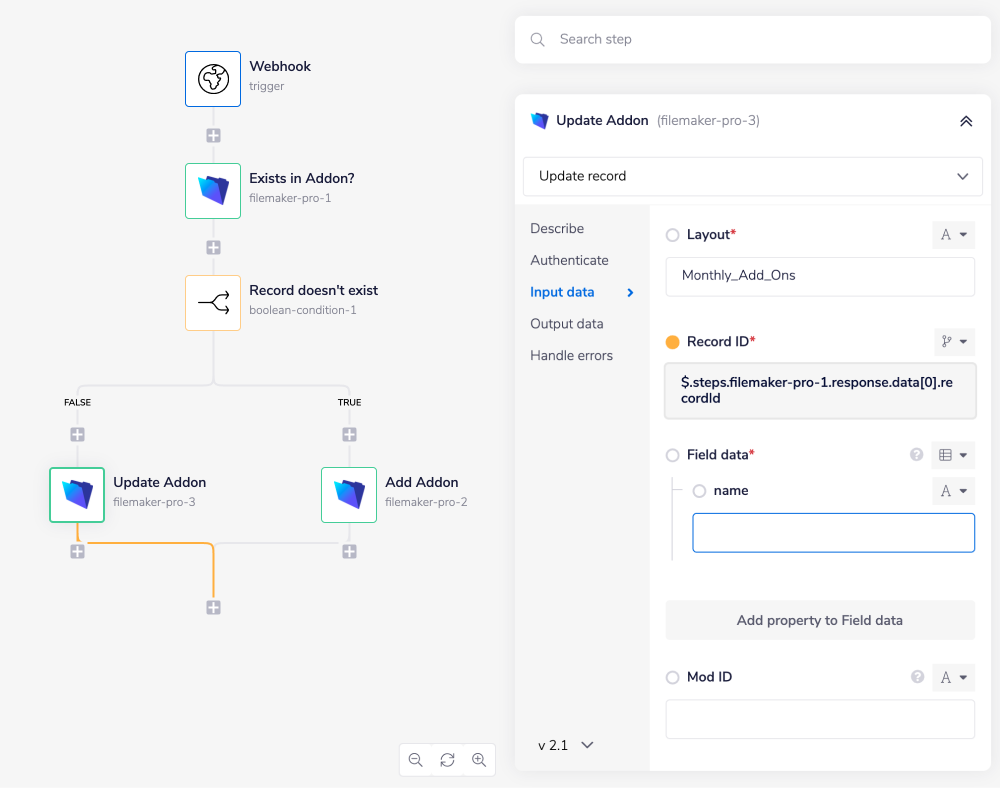Select the FileMaker icon on Exists in Addon step
The height and width of the screenshot is (788, 1000).
(x=213, y=190)
